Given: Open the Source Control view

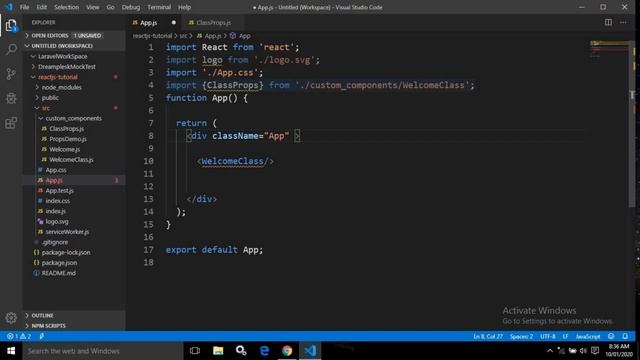Looking at the screenshot, I should tap(11, 74).
